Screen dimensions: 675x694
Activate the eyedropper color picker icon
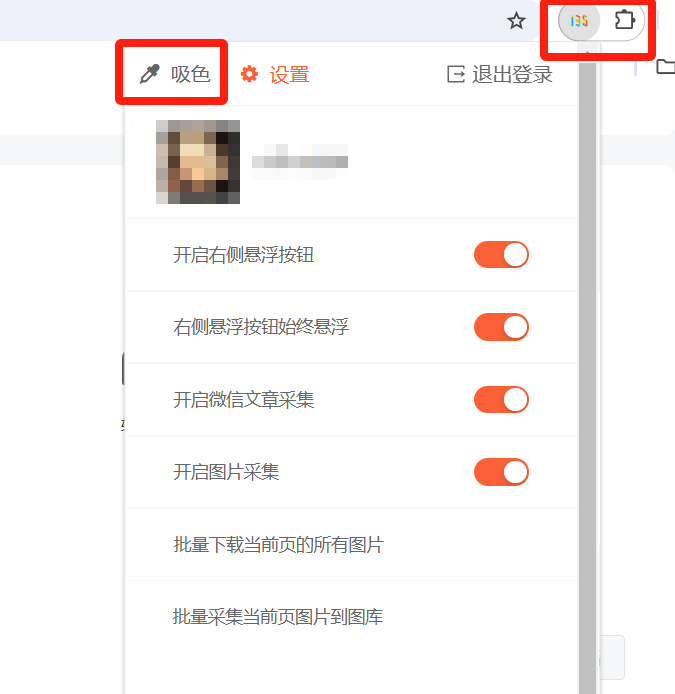tap(150, 74)
